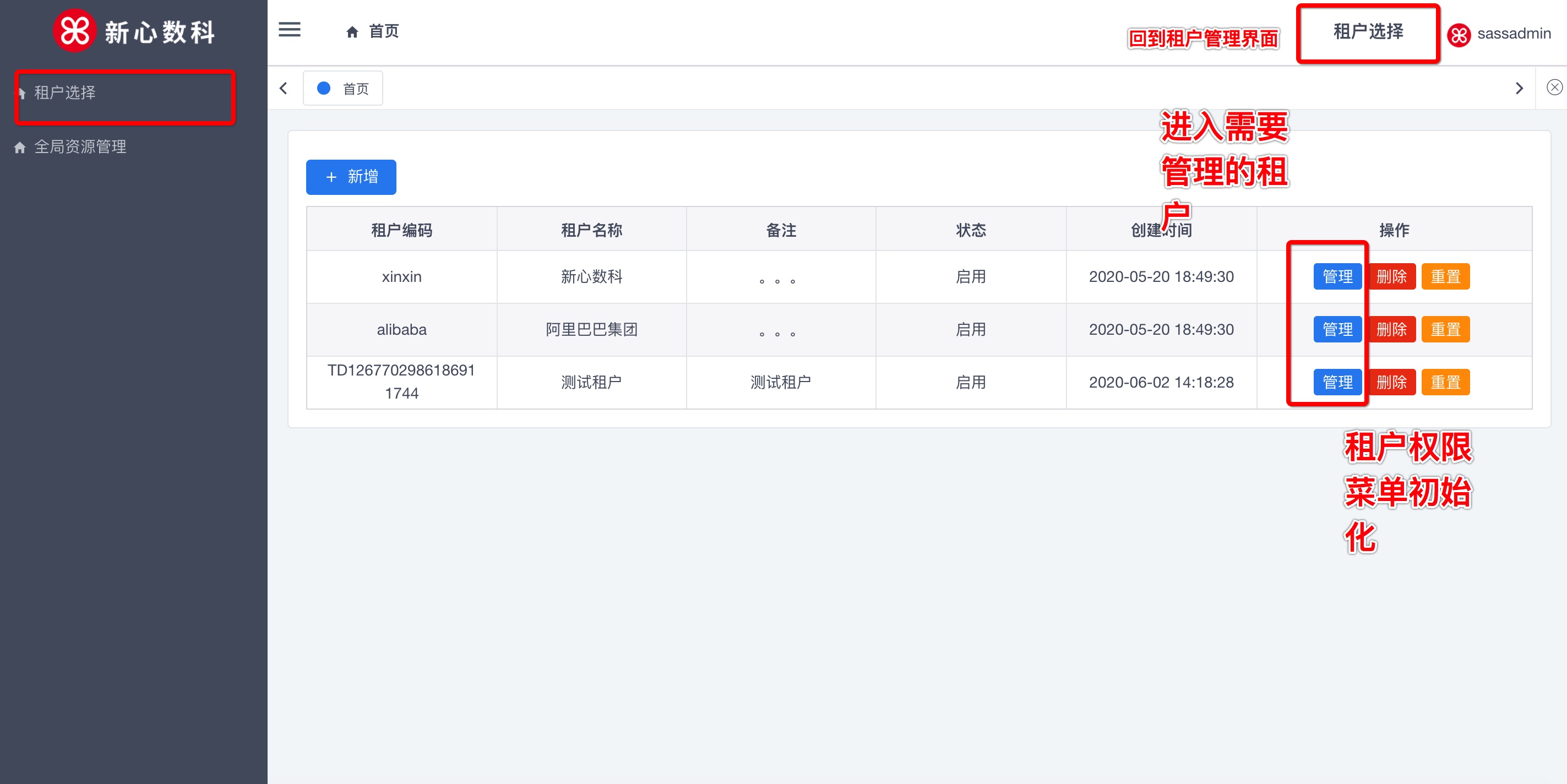Close all tabs with circled X icon
This screenshot has width=1567, height=784.
click(x=1554, y=88)
